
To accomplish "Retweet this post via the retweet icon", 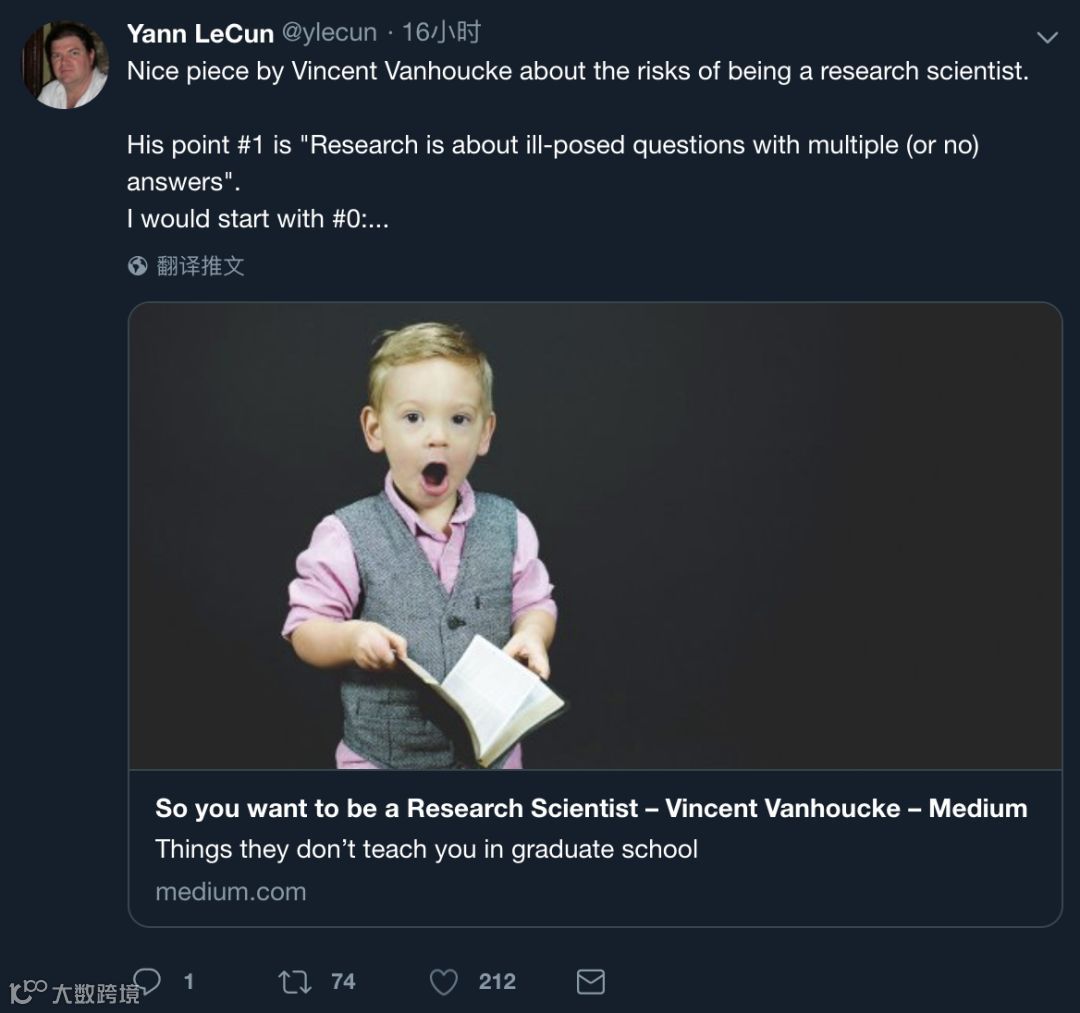I will (294, 982).
